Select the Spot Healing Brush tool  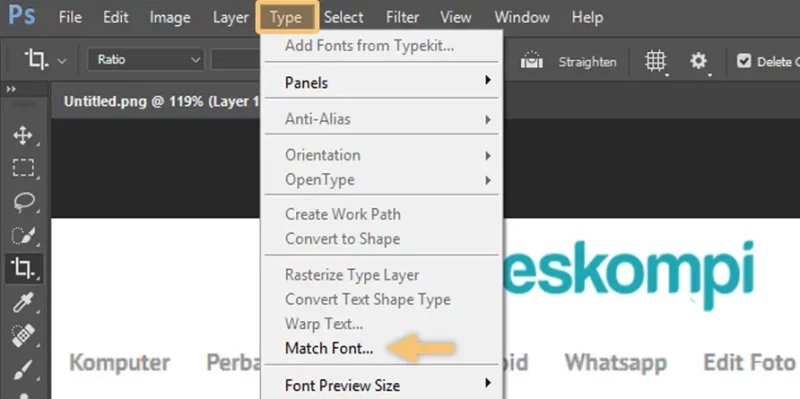click(x=23, y=336)
